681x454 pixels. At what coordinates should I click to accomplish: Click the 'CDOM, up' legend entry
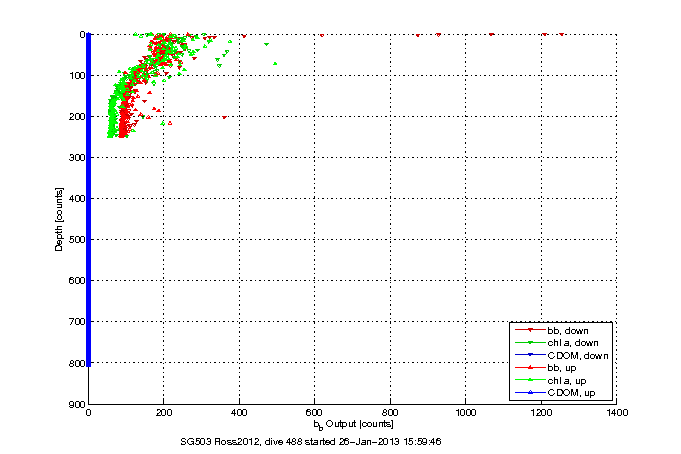click(555, 393)
